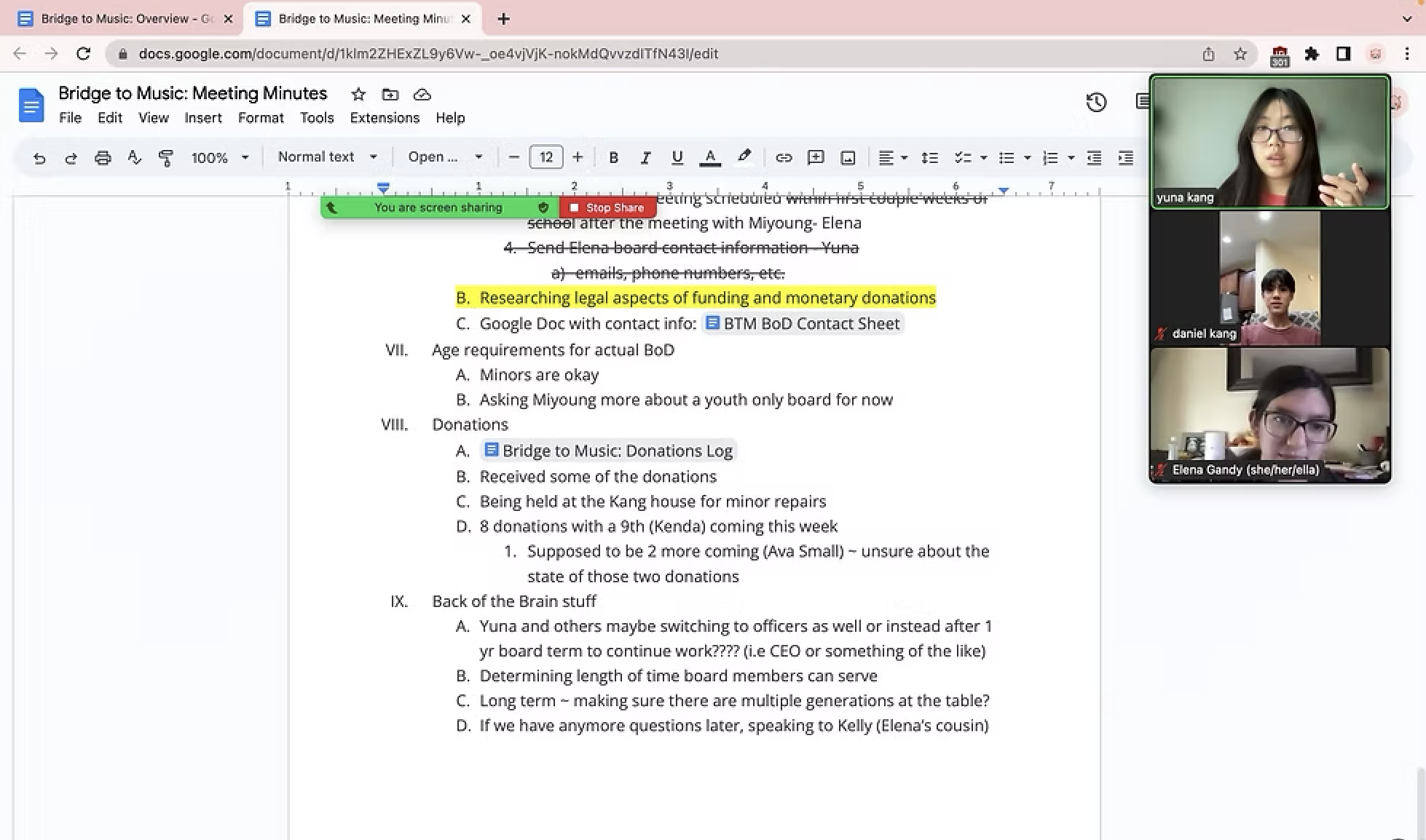Click the insert image icon
The image size is (1426, 840).
tap(848, 157)
